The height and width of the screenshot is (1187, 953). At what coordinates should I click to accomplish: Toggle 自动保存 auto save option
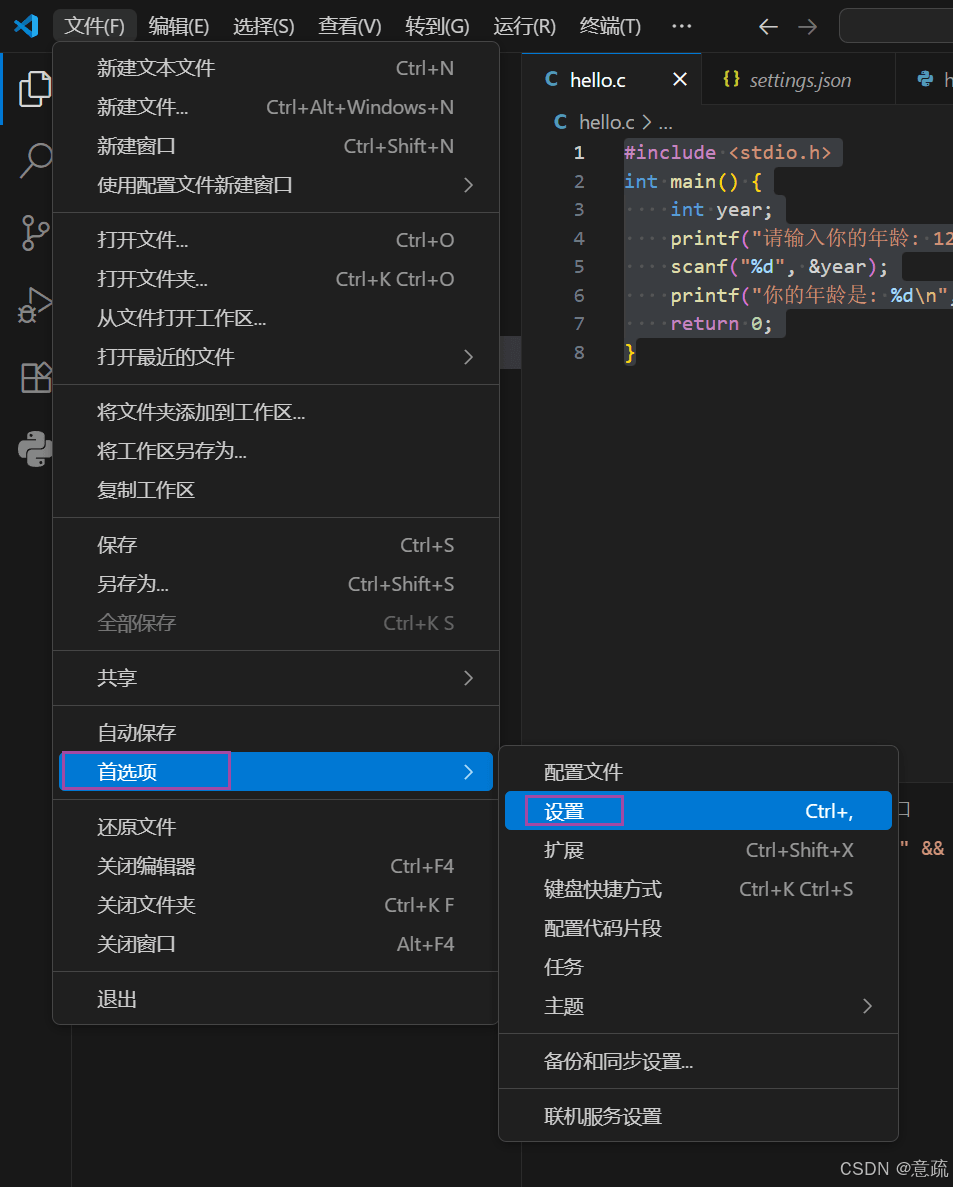click(276, 733)
